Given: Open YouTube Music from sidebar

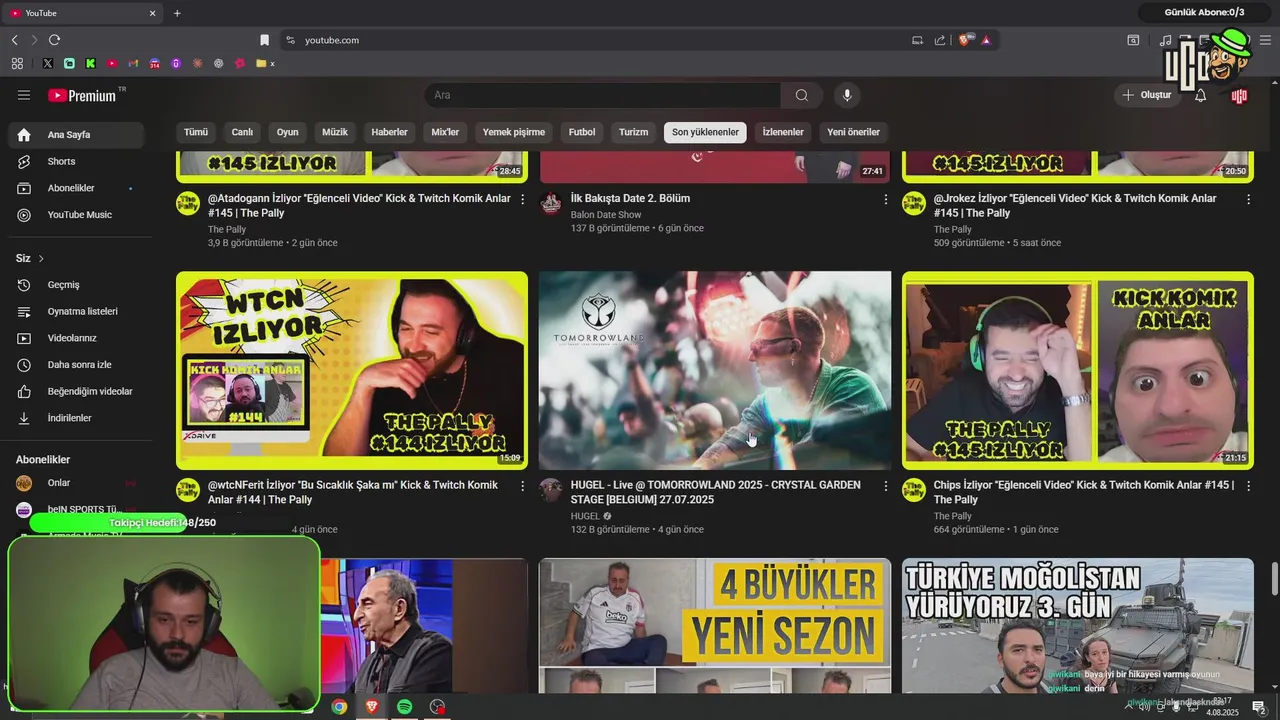Looking at the screenshot, I should tap(76, 215).
